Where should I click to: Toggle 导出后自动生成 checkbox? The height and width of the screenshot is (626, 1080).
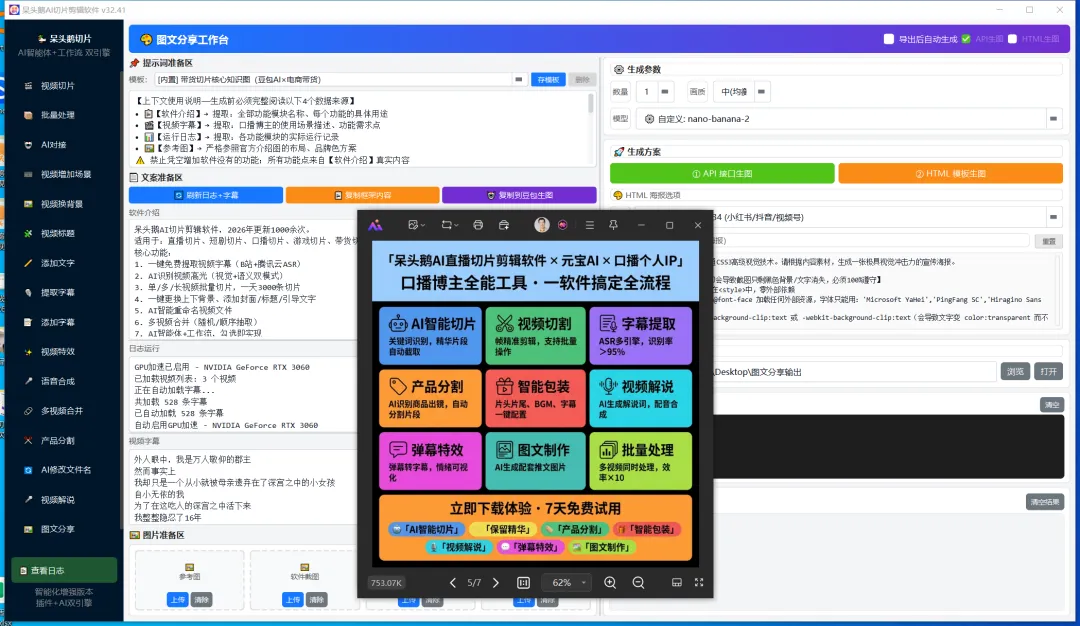click(x=889, y=39)
